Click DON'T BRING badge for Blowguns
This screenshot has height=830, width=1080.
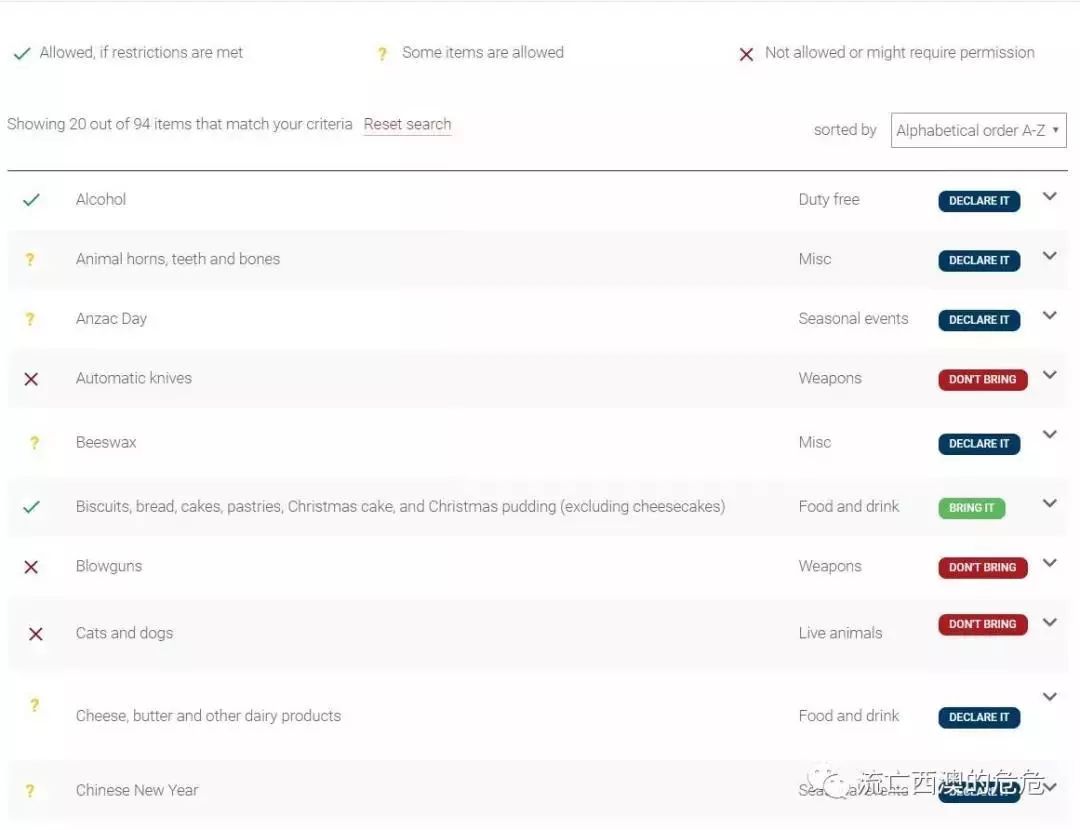click(982, 568)
